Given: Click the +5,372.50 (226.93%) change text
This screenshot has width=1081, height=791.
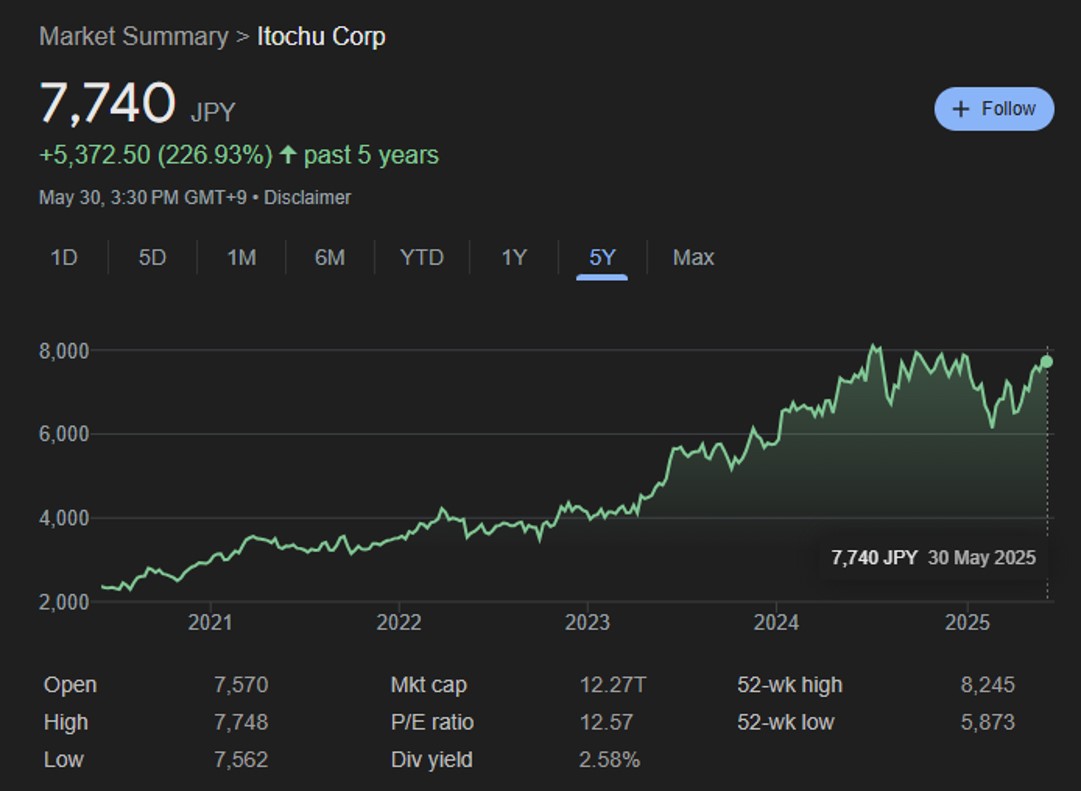Looking at the screenshot, I should pyautogui.click(x=156, y=155).
